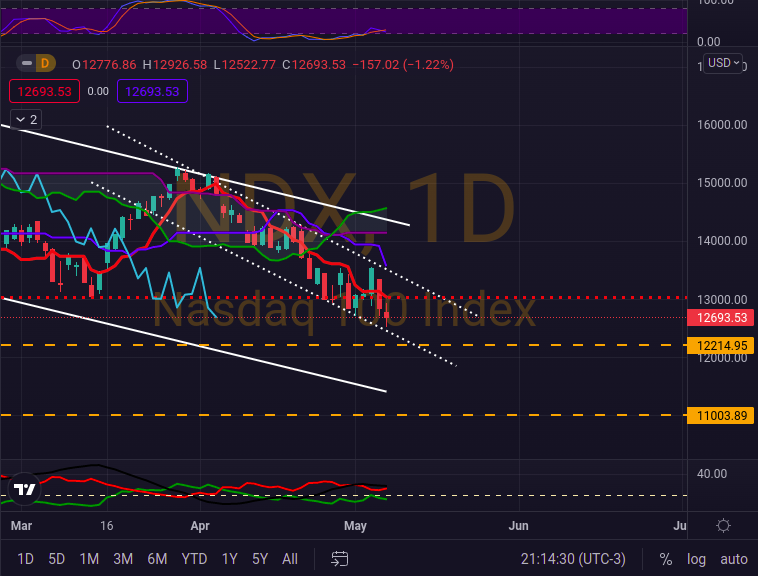Click the gray symbol status pill icon

click(x=27, y=63)
